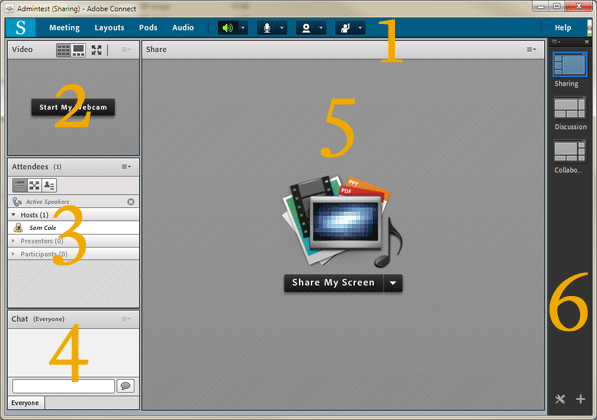Click the Active Speakers phone icon
The width and height of the screenshot is (597, 420).
coord(17,201)
